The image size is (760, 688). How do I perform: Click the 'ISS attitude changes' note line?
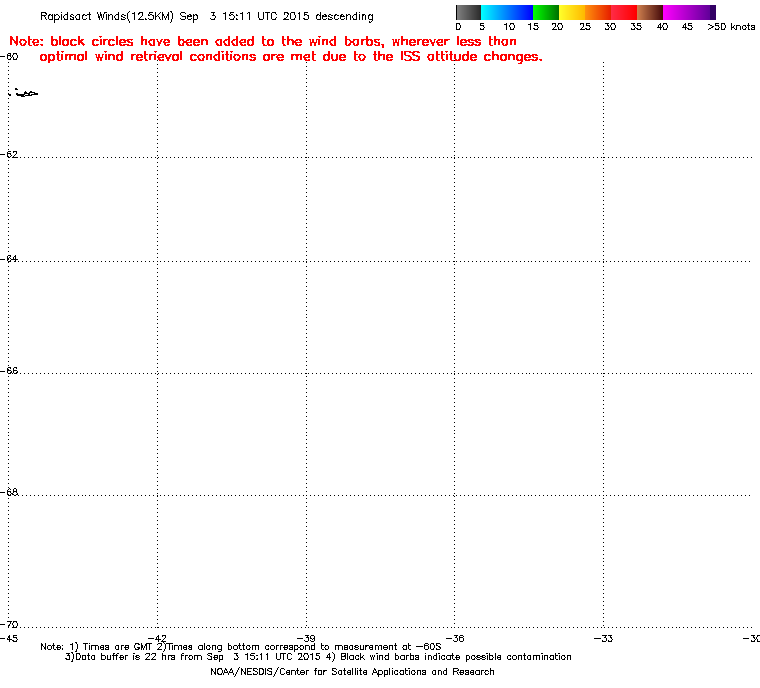(291, 57)
